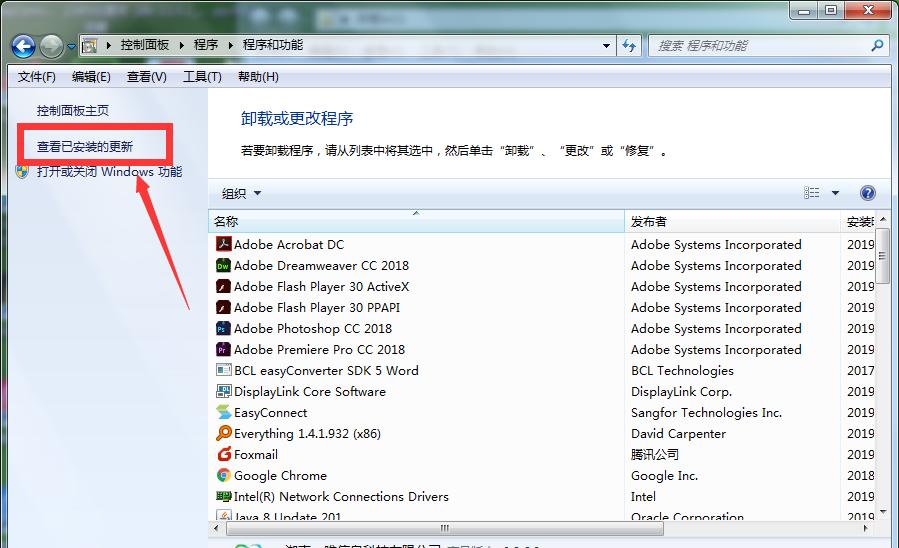Viewport: 899px width, 548px height.
Task: Expand the breadcrumb arrow before 控制面板
Action: coord(108,45)
